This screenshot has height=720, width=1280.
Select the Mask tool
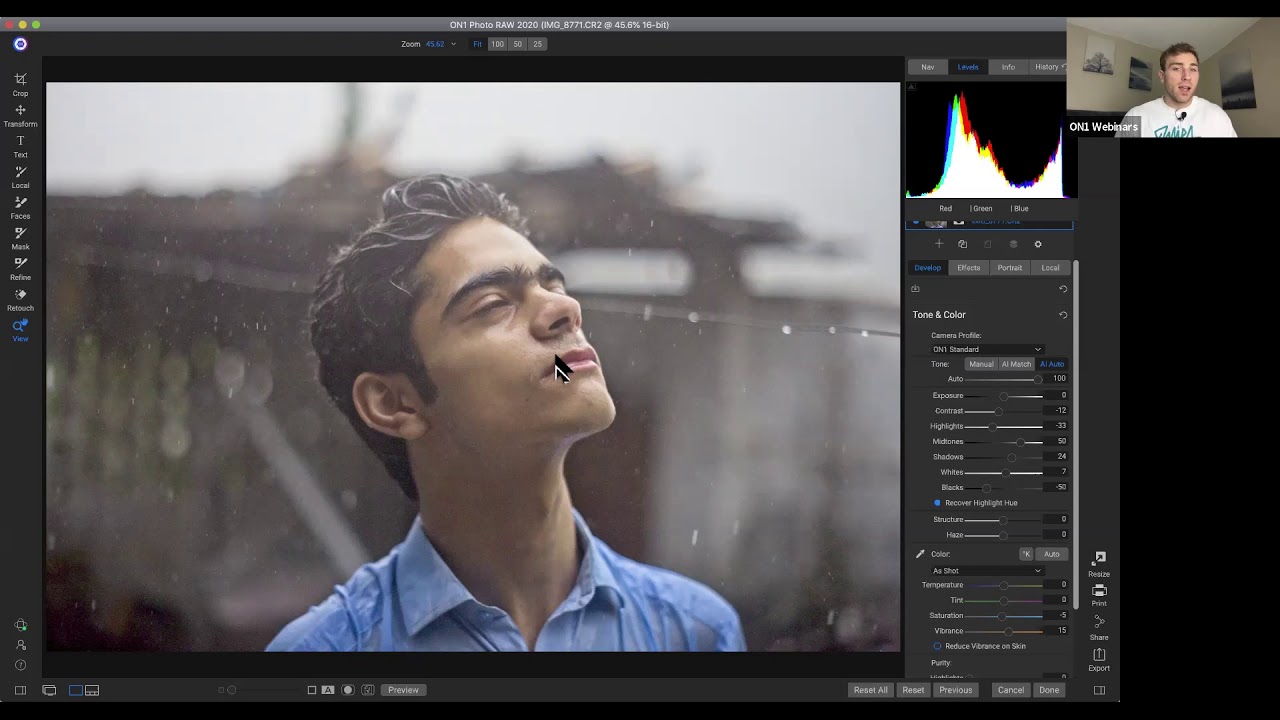20,237
